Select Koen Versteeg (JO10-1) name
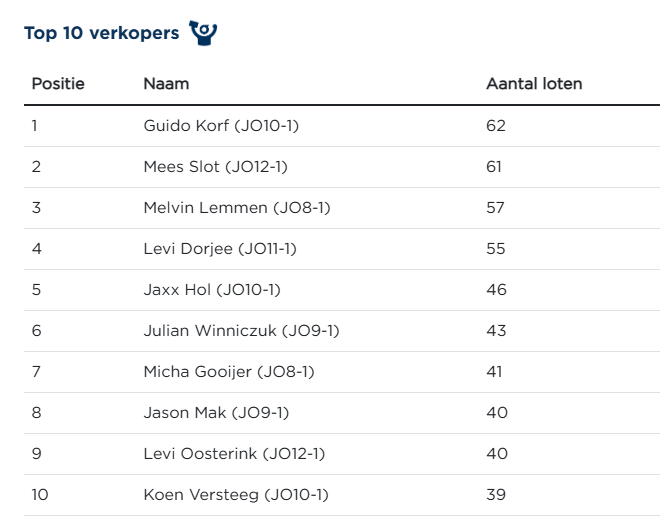The width and height of the screenshot is (662, 527). coord(236,495)
